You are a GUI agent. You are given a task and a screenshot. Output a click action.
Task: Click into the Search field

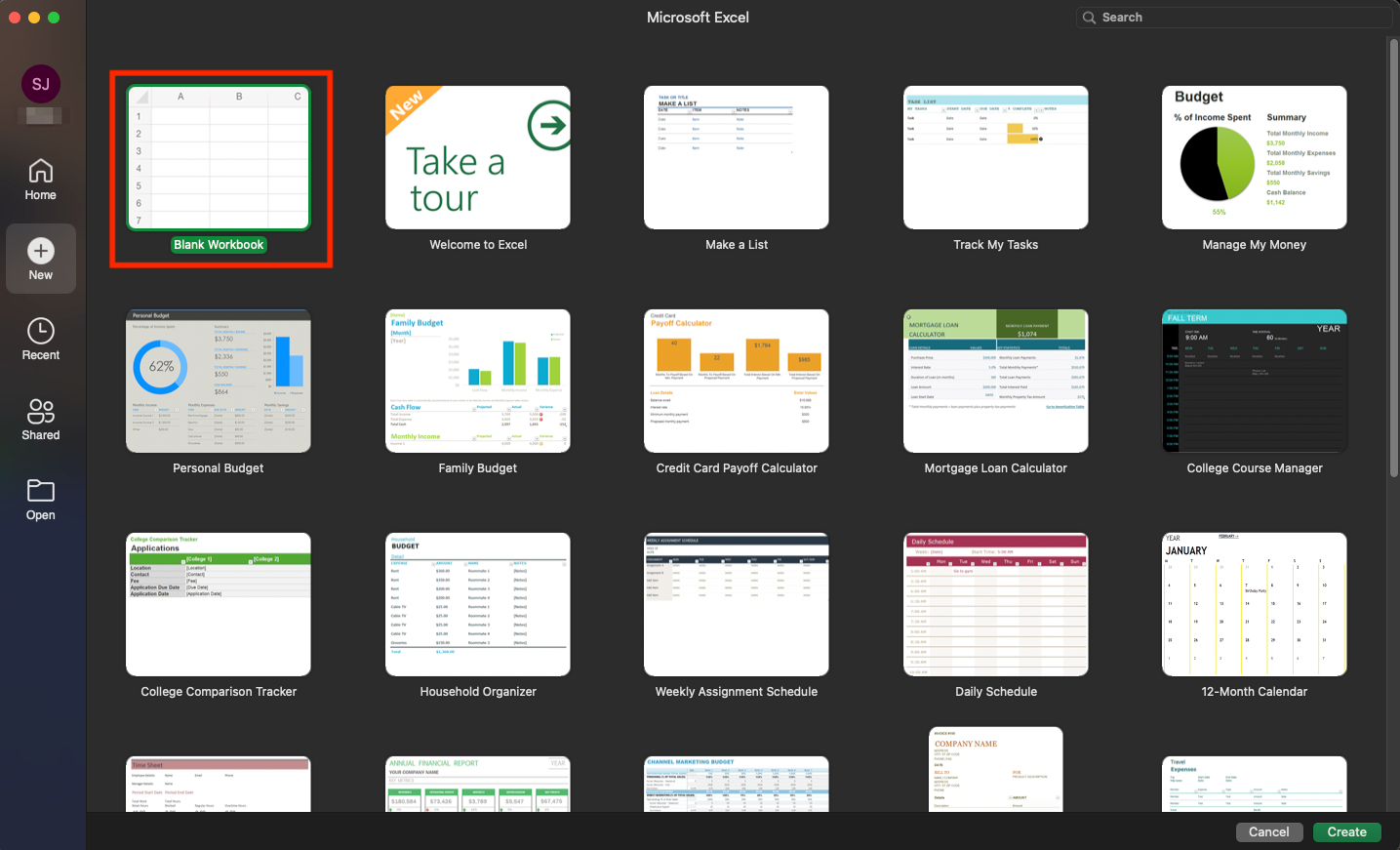1234,18
